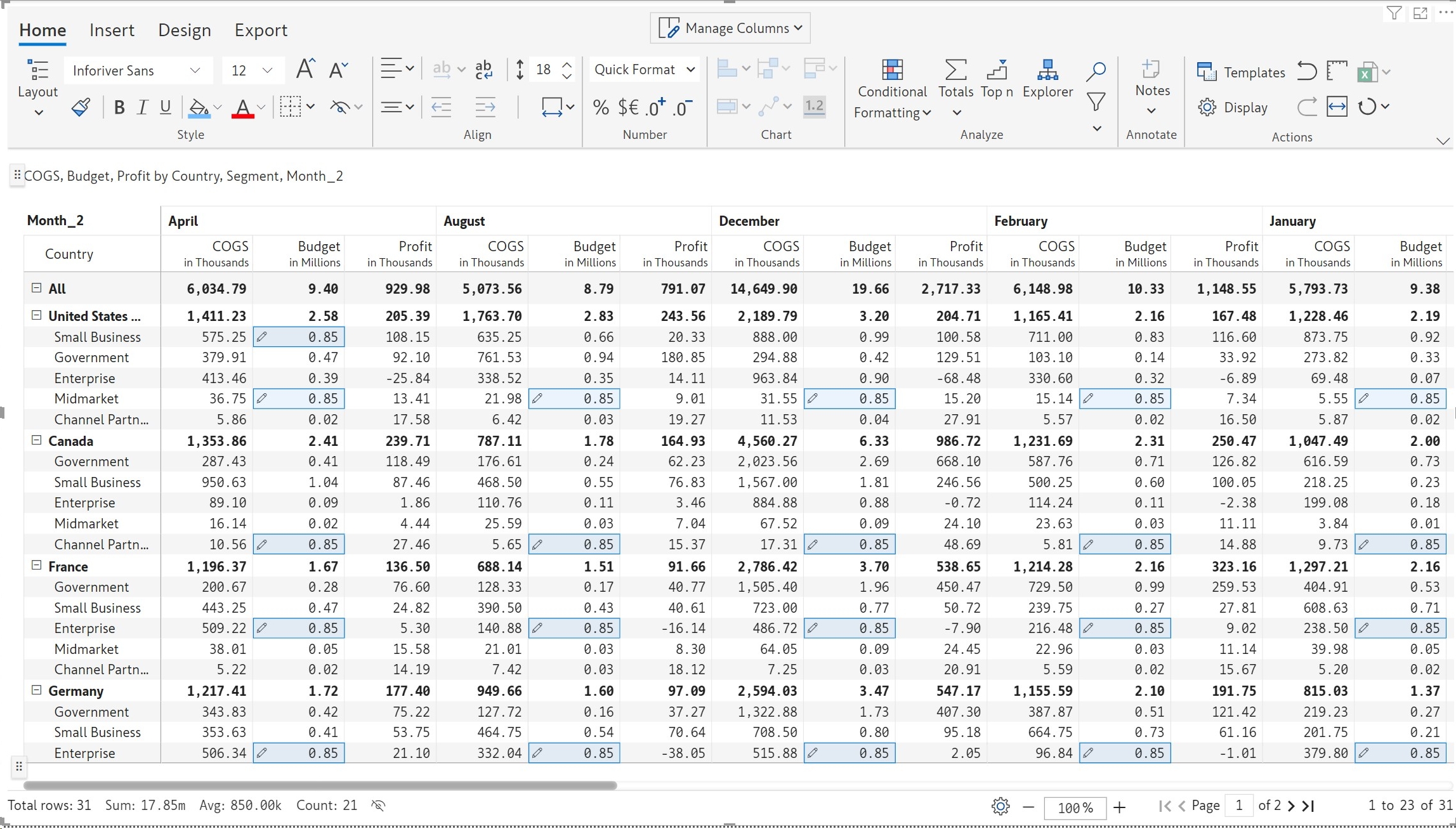
Task: Open Display settings gear icon
Action: pyautogui.click(x=1207, y=107)
